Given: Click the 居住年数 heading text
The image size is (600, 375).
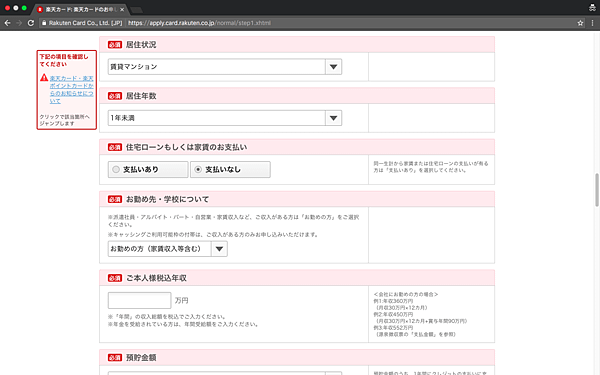Looking at the screenshot, I should click(x=141, y=96).
